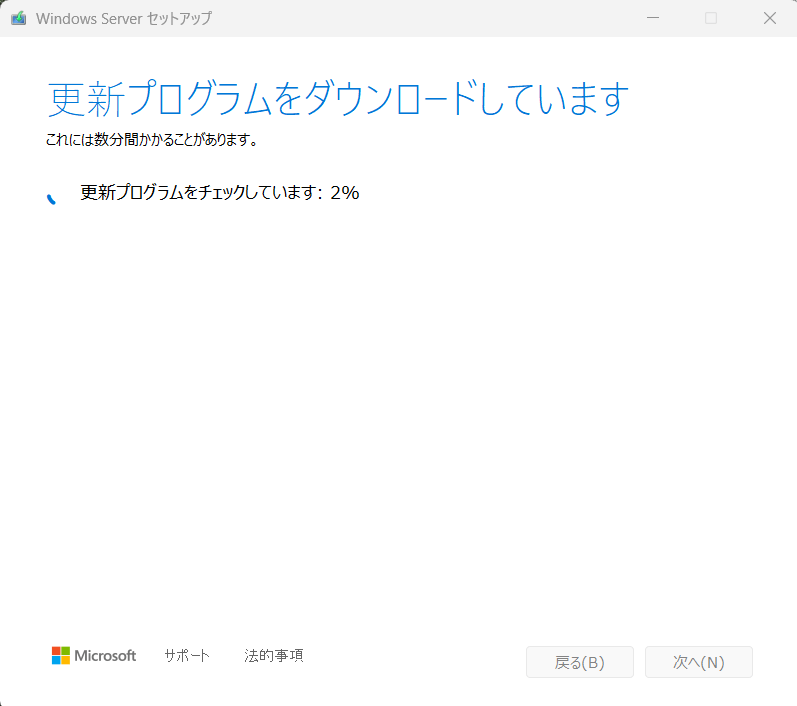Click the Windows Server setup title bar icon

click(19, 18)
